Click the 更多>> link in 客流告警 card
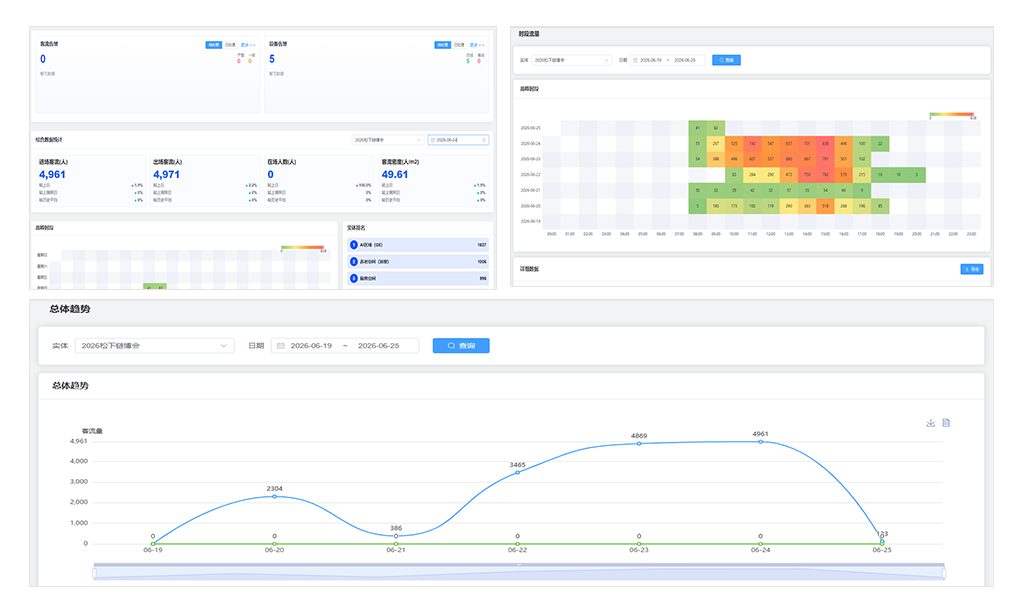 [248, 45]
